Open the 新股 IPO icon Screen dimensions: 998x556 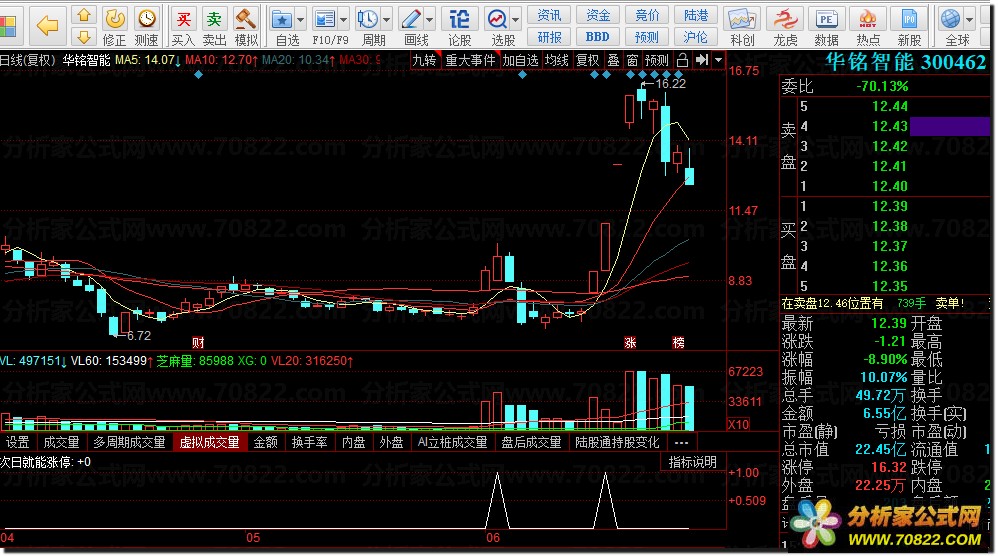[909, 27]
